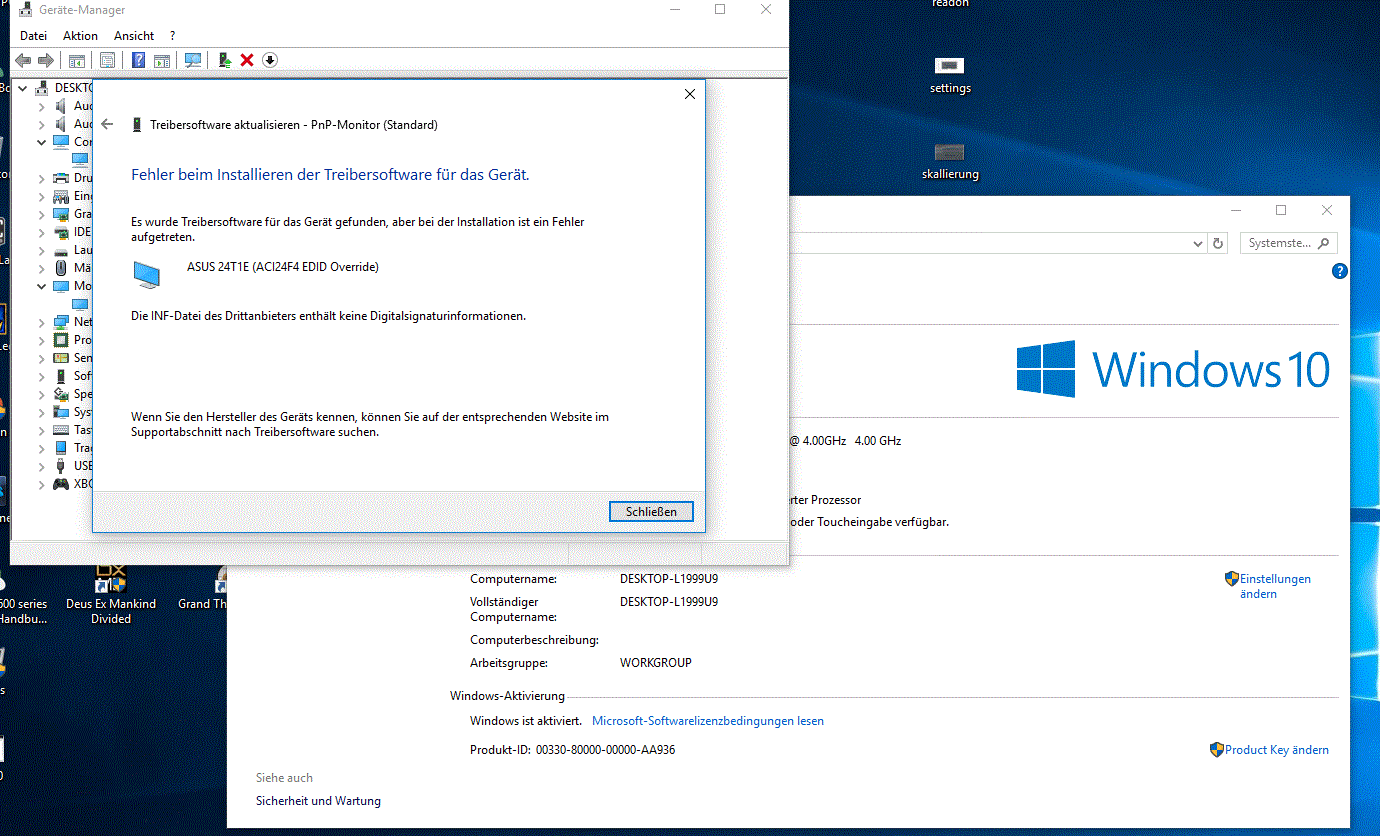The image size is (1380, 836).
Task: Open the ? help menu
Action: [x=172, y=35]
